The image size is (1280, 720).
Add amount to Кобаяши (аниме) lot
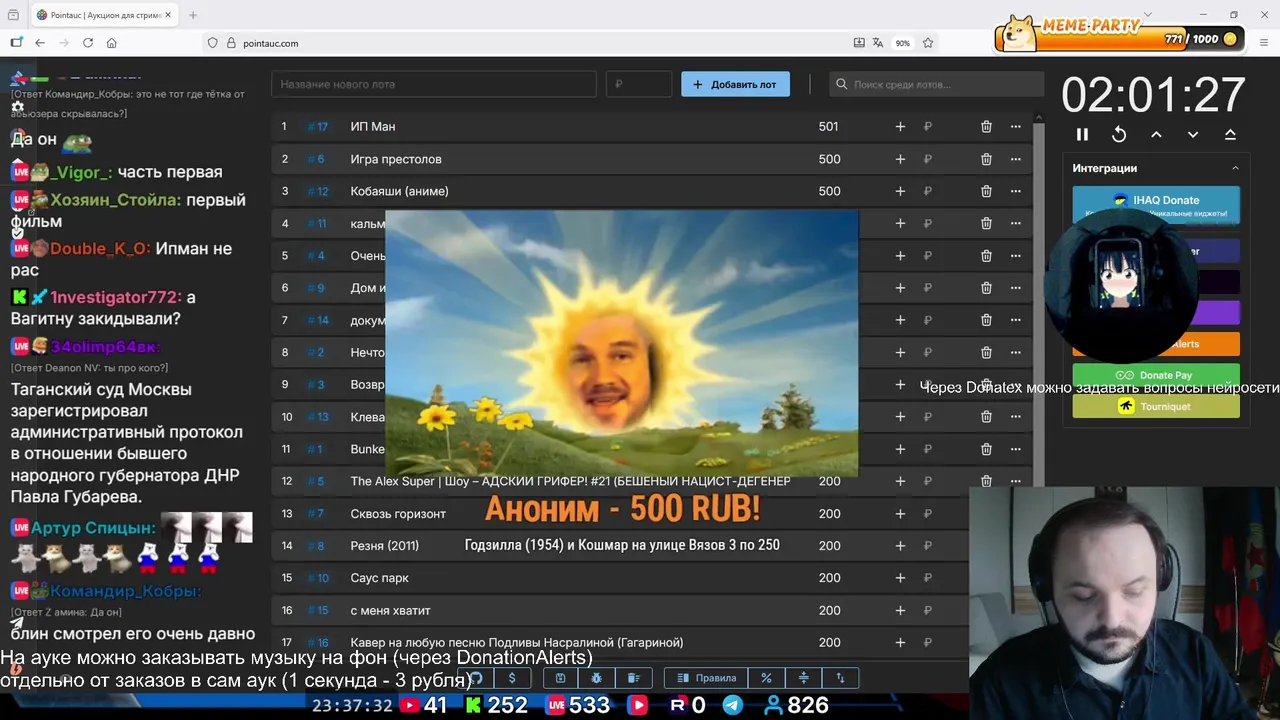(900, 191)
